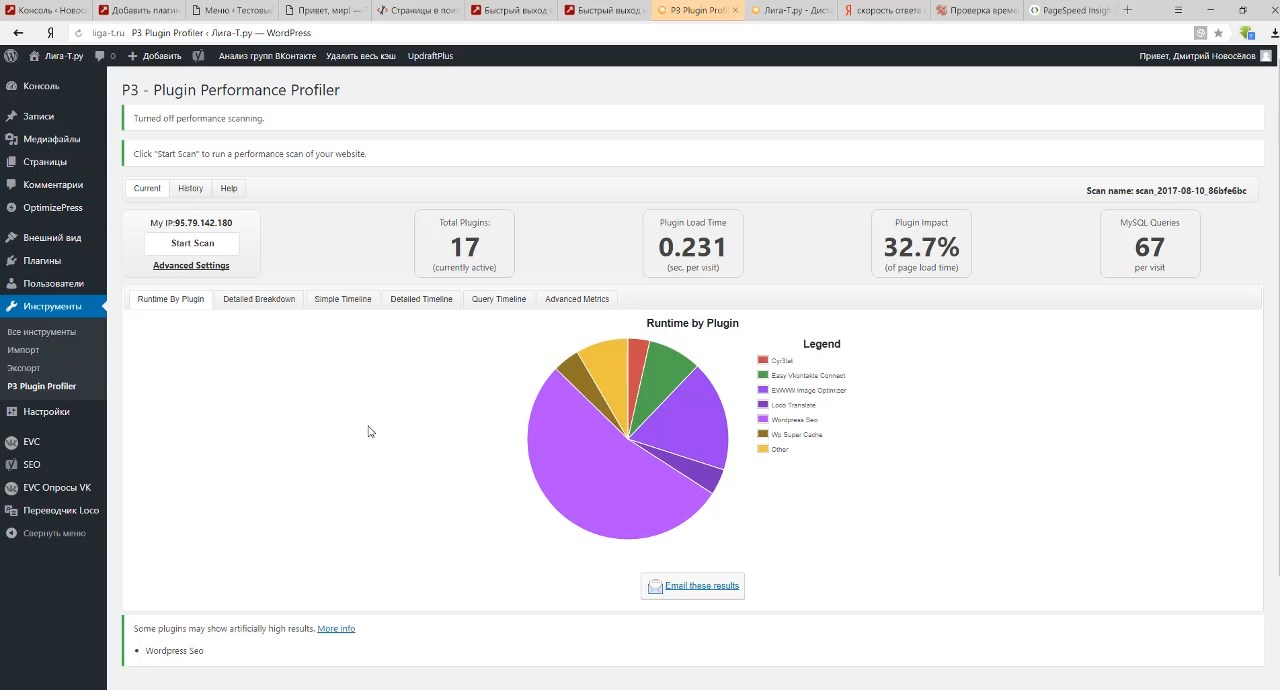Open new browser tab with plus icon
Image resolution: width=1280 pixels, height=690 pixels.
[x=1128, y=10]
